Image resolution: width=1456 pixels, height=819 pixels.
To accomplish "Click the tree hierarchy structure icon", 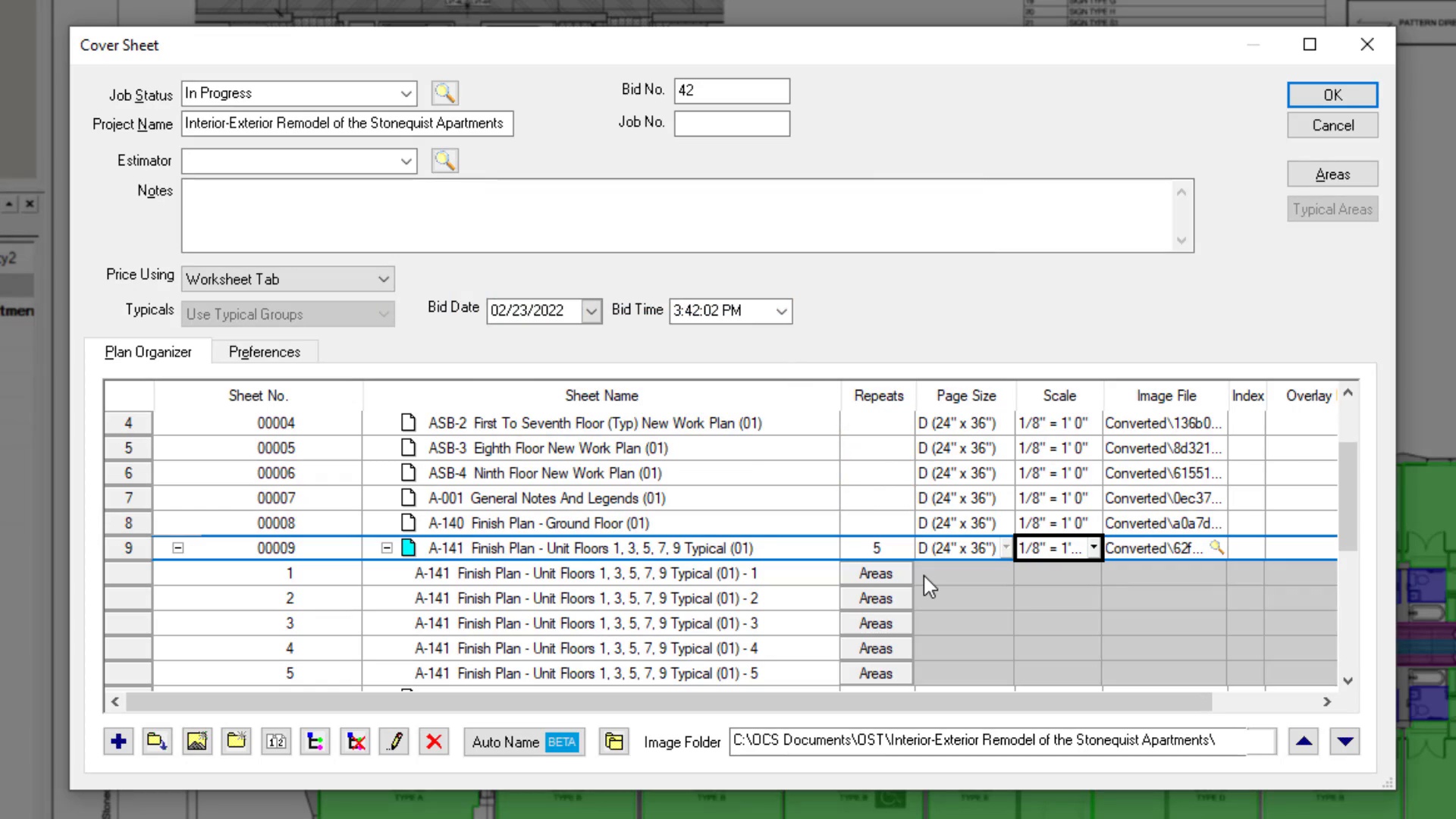I will point(315,742).
